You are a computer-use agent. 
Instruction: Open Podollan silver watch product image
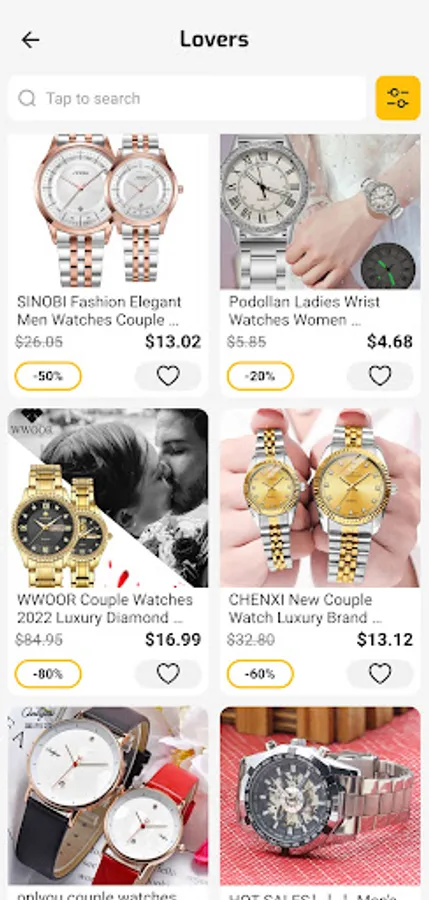[x=320, y=211]
